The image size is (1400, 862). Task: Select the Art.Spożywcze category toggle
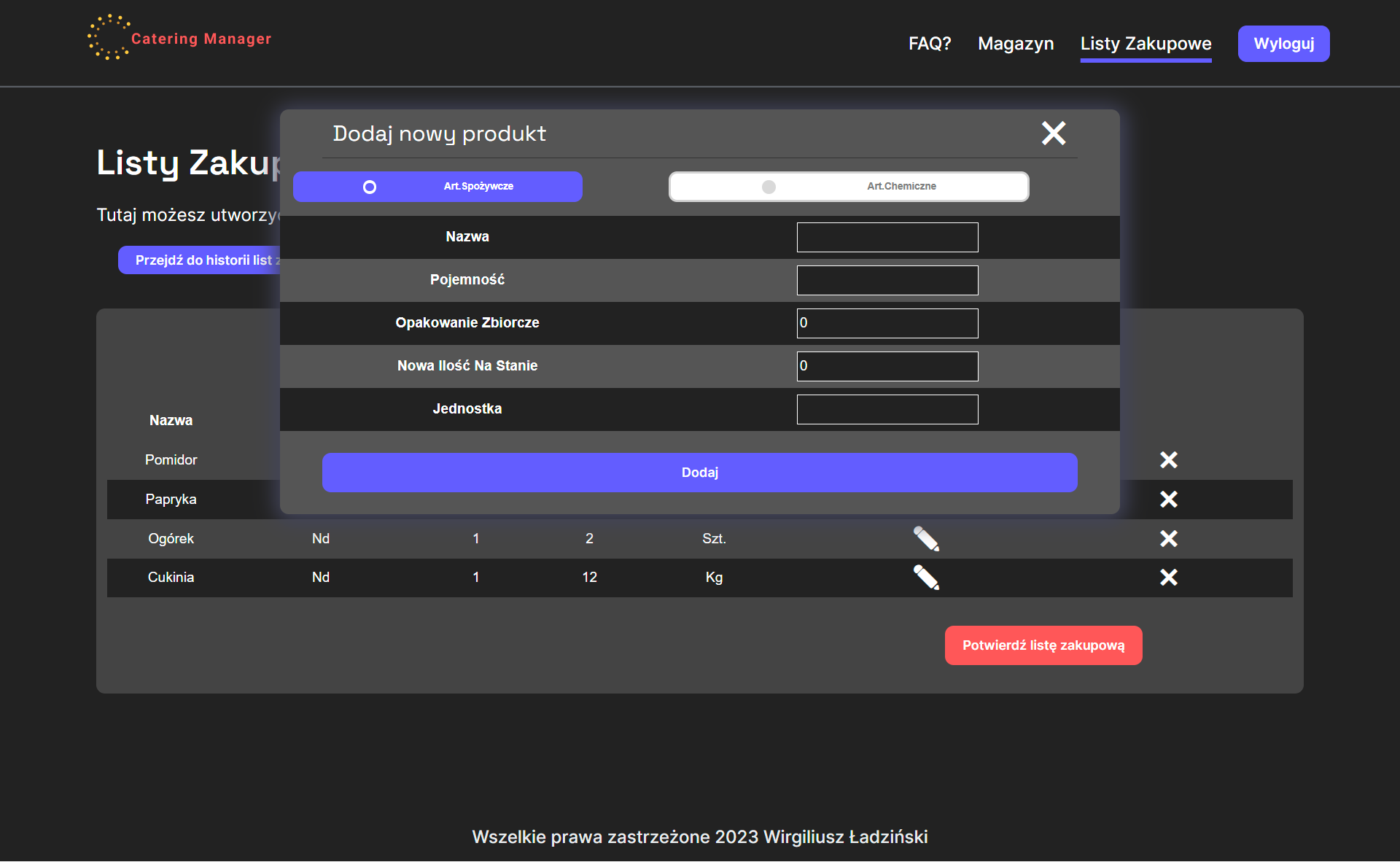point(437,187)
